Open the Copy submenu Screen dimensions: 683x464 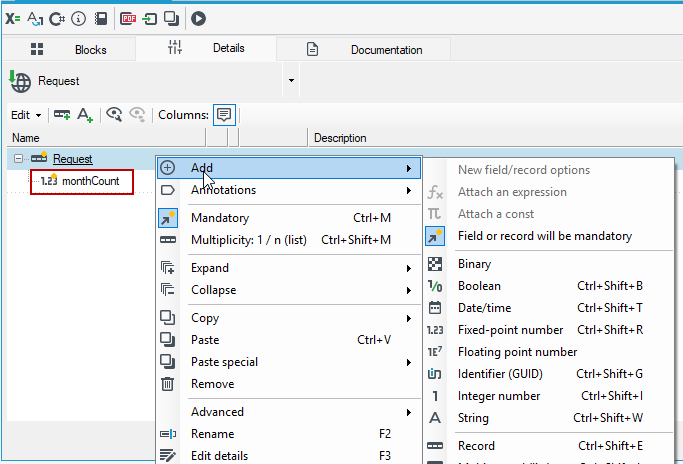pos(289,318)
